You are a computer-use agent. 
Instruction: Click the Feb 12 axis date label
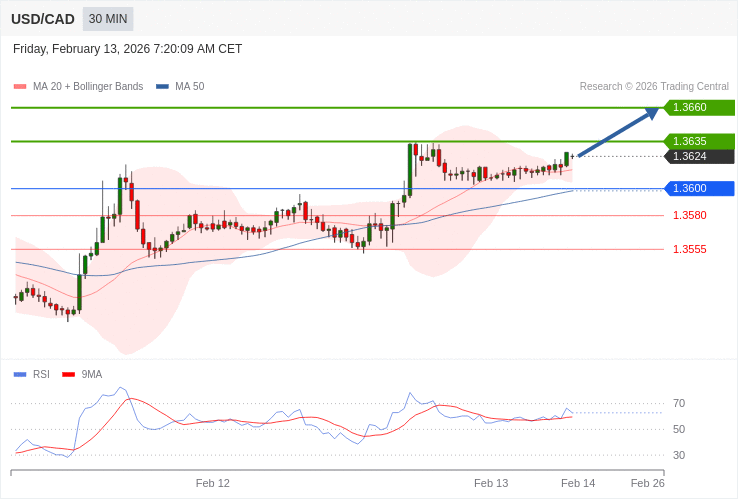[x=213, y=484]
